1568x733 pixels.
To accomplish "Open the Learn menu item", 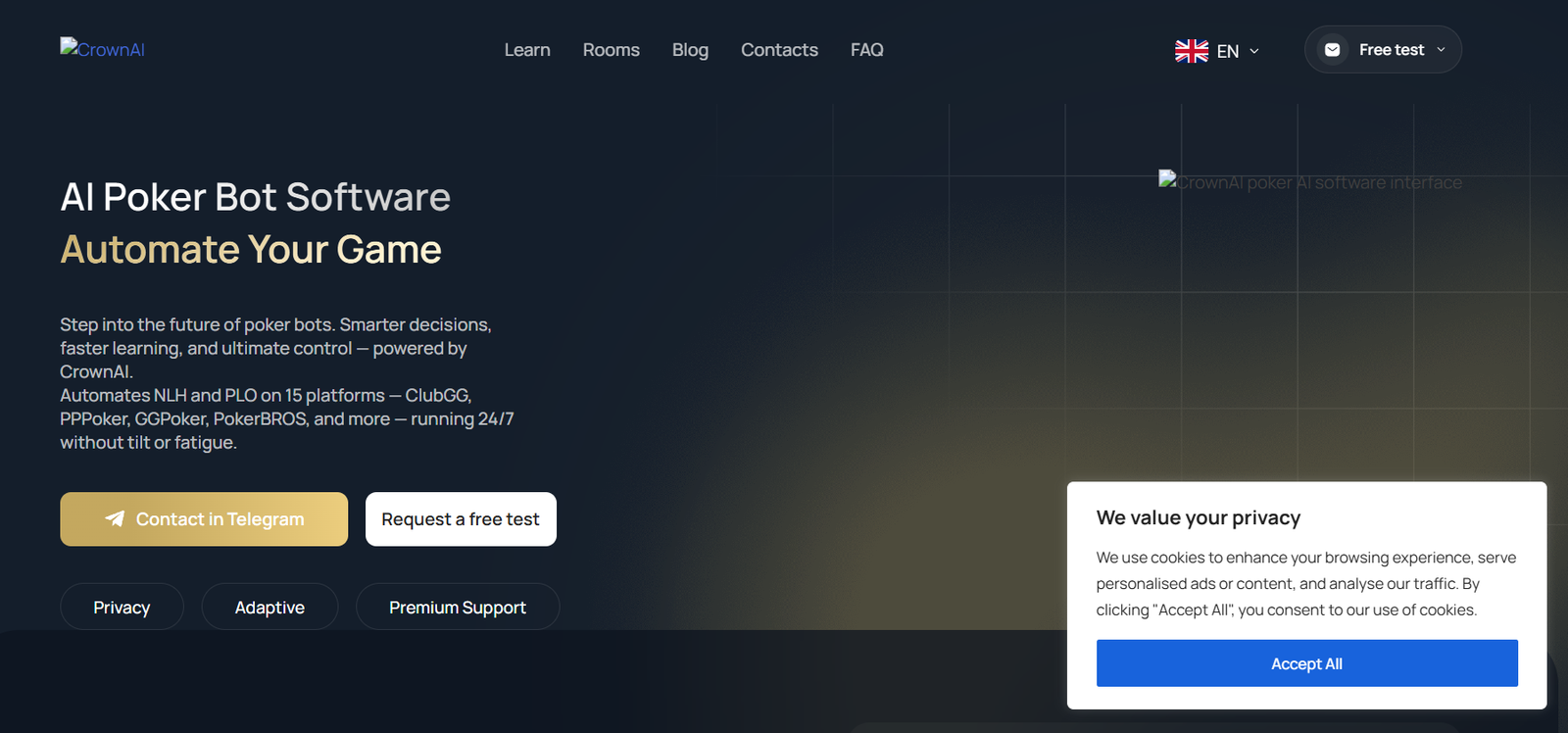I will tap(527, 50).
